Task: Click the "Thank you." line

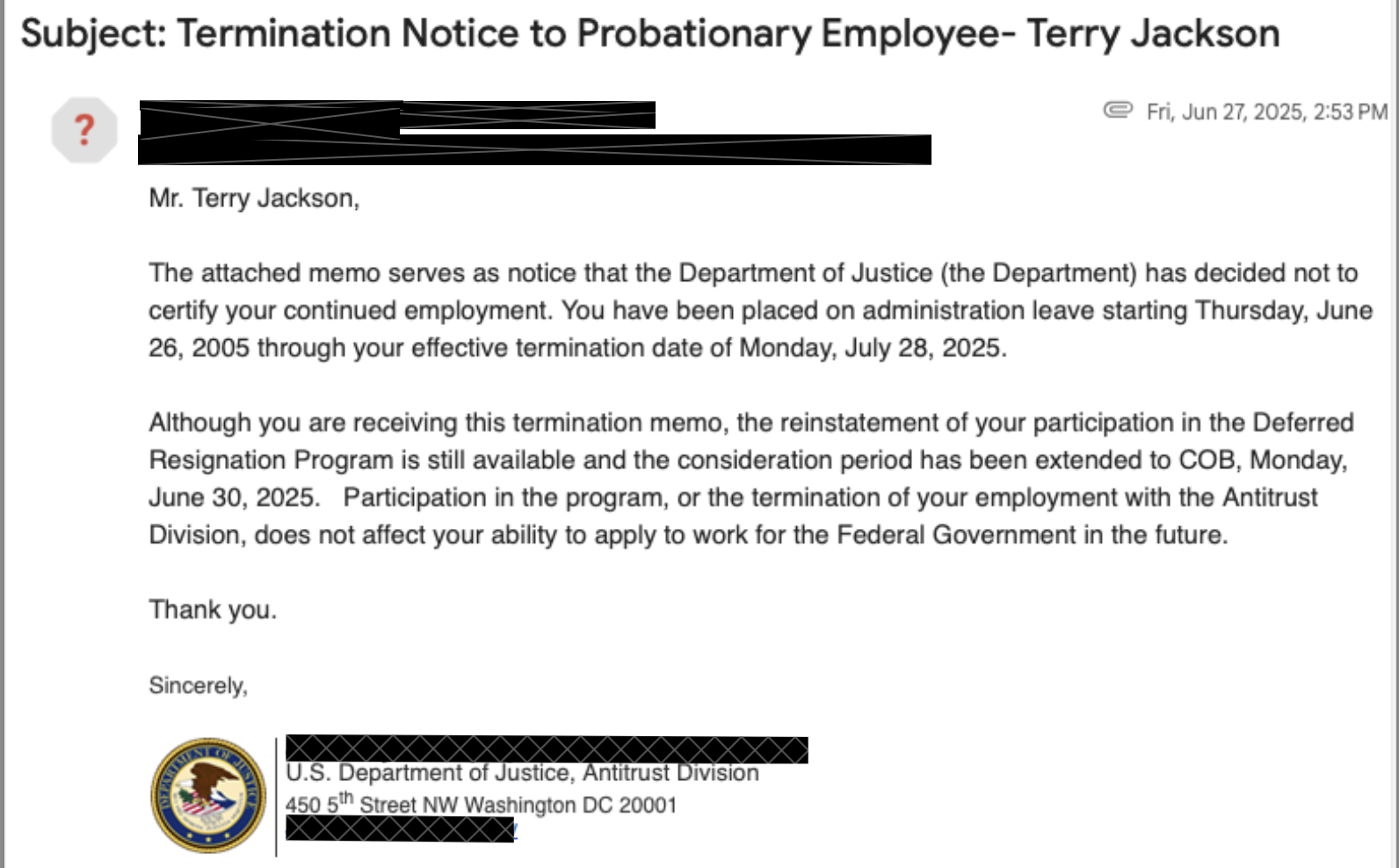Action: [x=213, y=610]
